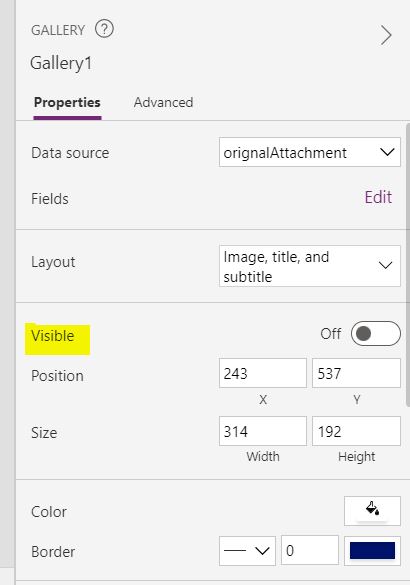
Task: Pick the dark blue Border color swatch
Action: pyautogui.click(x=372, y=551)
